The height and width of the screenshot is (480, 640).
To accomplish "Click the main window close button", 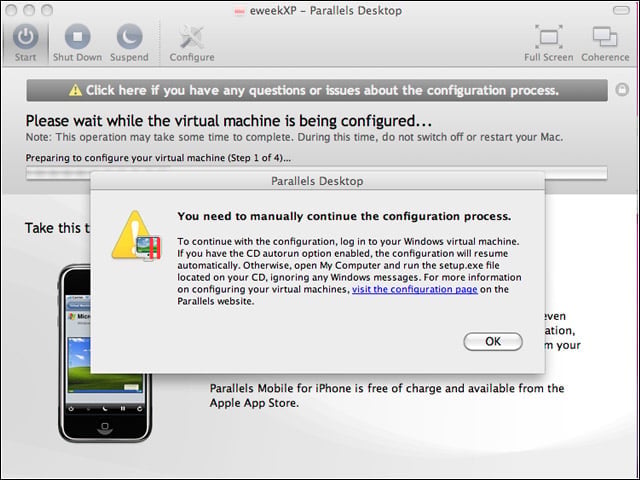I will (11, 10).
